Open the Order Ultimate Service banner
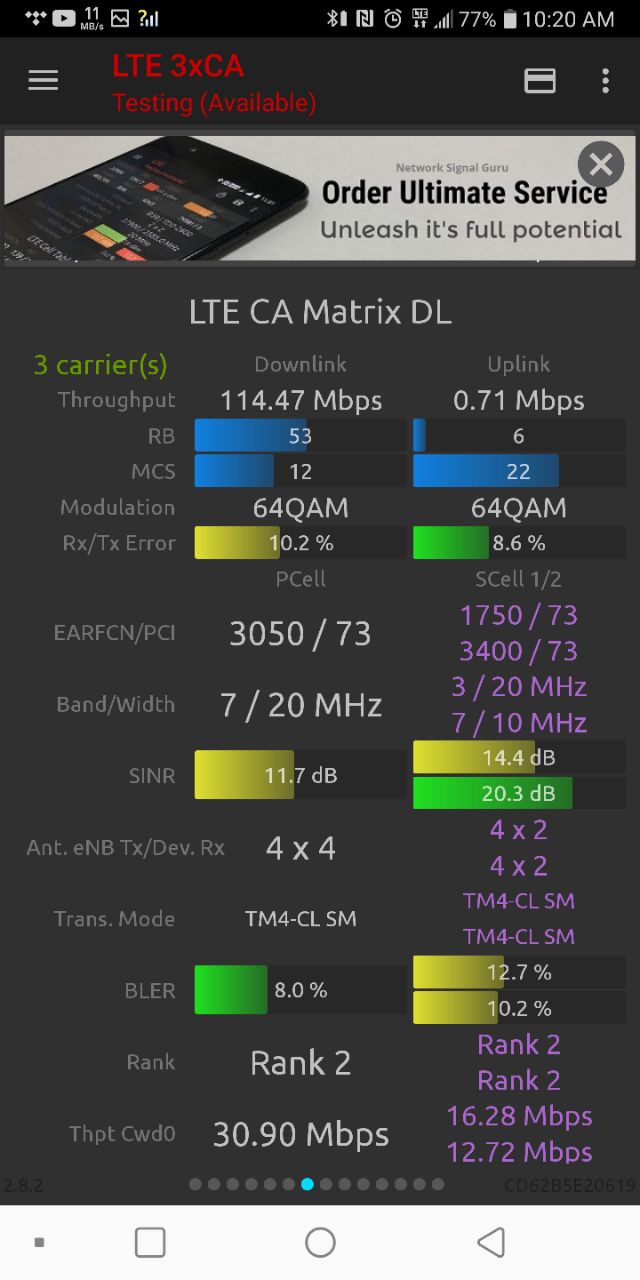 coord(320,198)
